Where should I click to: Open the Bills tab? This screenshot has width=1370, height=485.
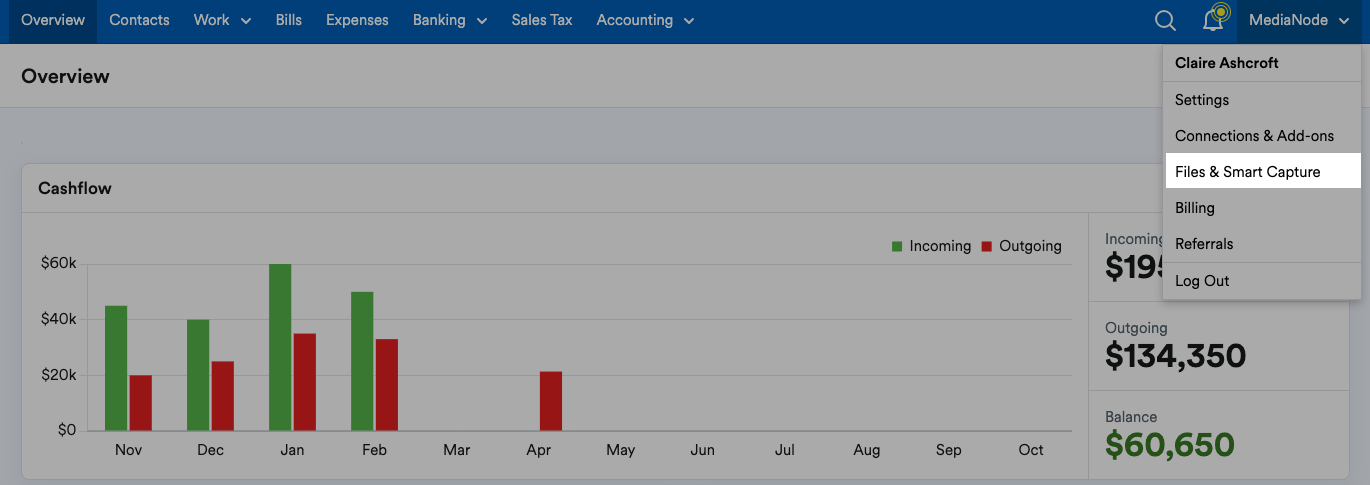[288, 20]
